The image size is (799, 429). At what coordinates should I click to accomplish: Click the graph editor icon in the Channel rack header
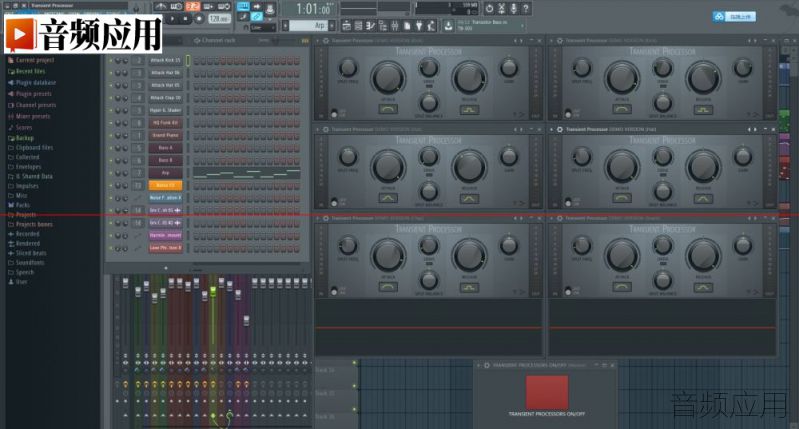(x=305, y=40)
